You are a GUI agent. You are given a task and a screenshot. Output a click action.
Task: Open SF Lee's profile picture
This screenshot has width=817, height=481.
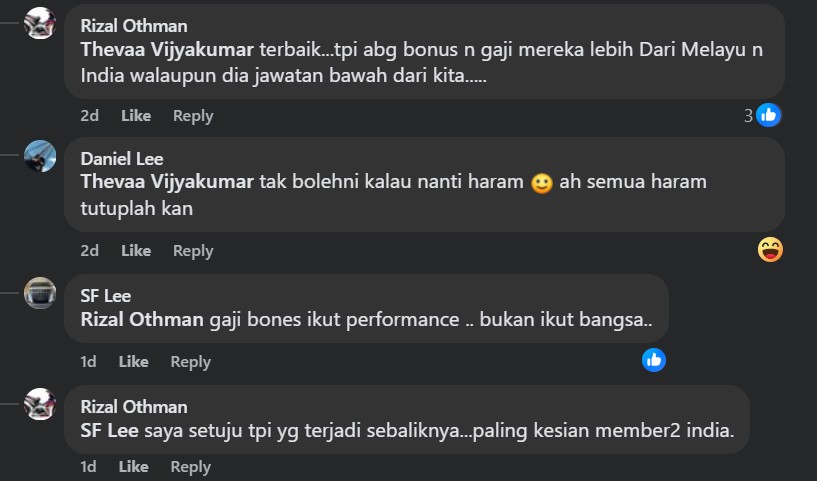click(x=40, y=293)
